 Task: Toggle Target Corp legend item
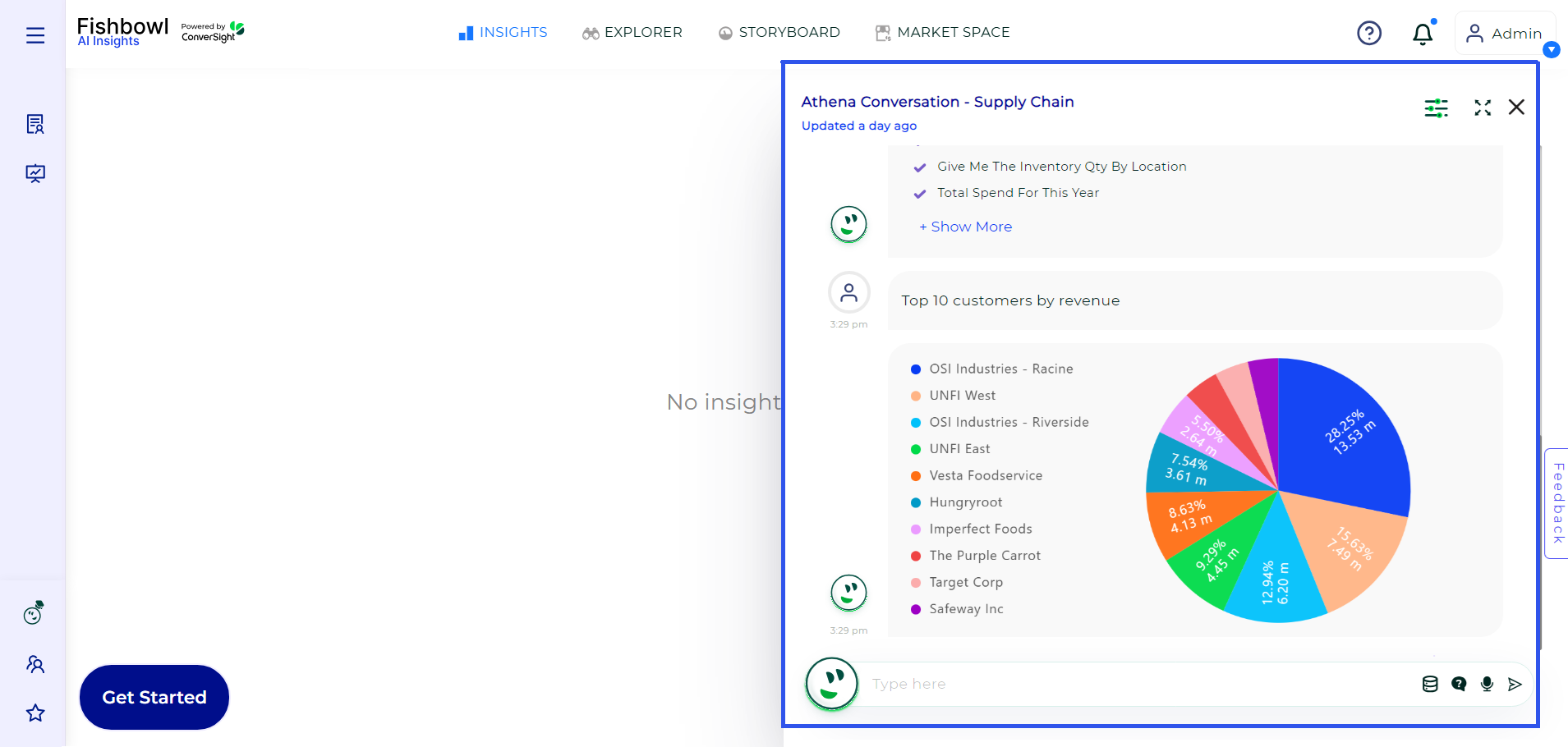click(x=957, y=583)
